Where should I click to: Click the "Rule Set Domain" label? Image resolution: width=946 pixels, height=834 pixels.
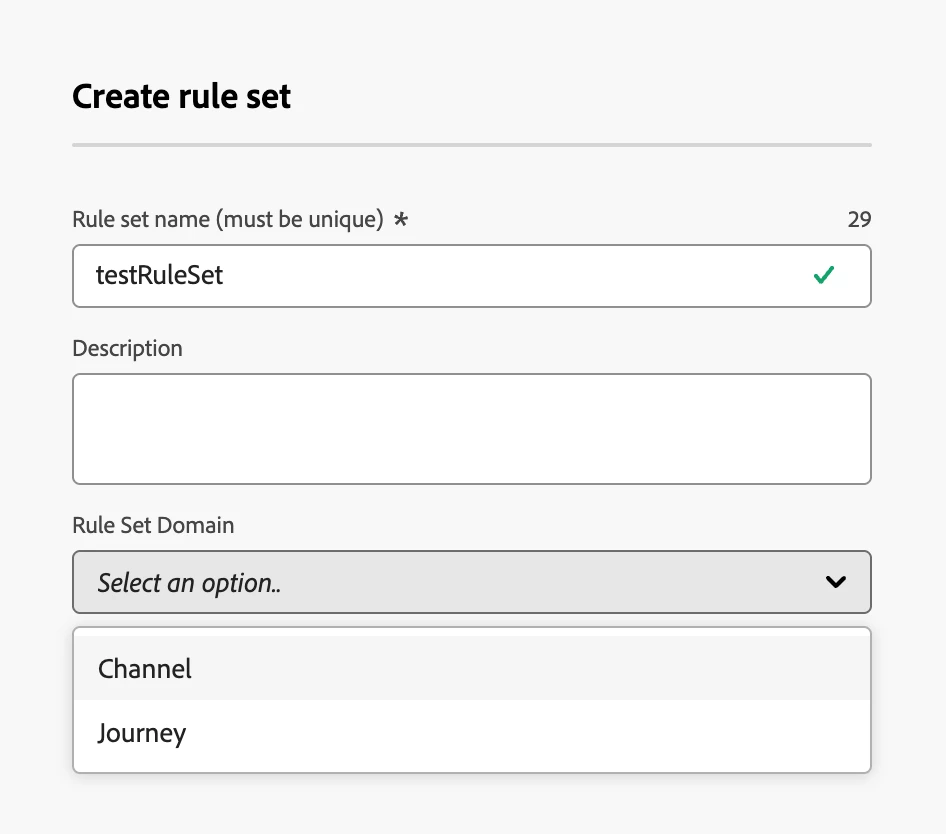(x=153, y=525)
